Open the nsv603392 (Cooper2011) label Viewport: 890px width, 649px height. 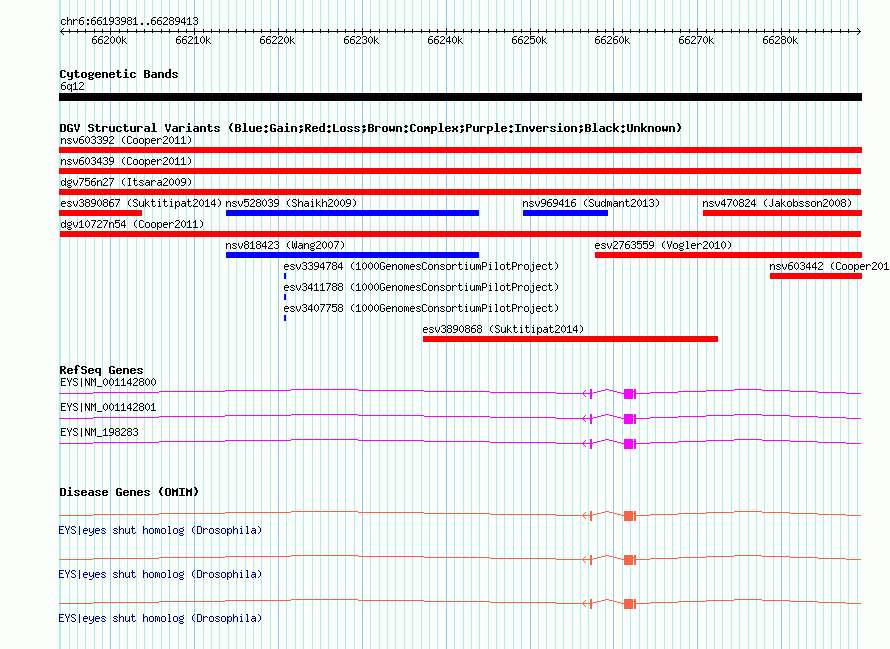tap(126, 140)
